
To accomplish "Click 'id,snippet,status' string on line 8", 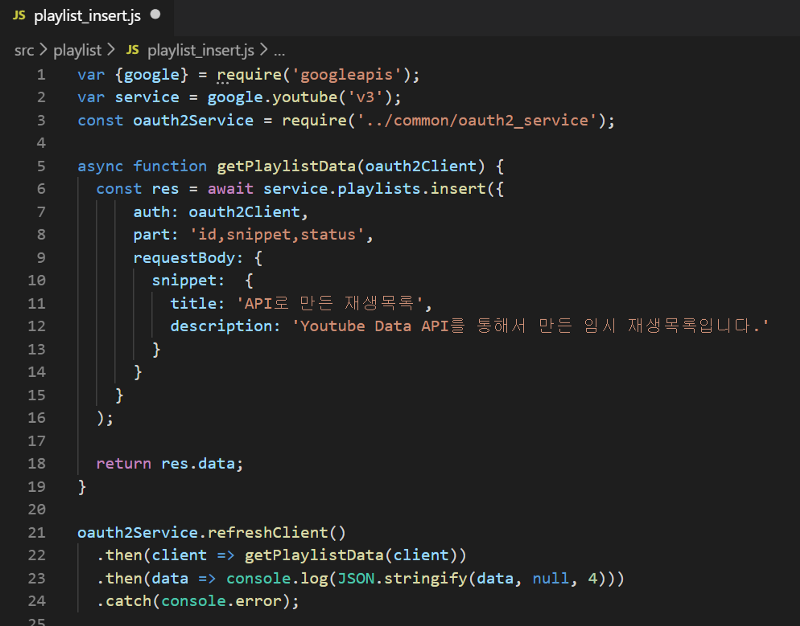I will pyautogui.click(x=277, y=235).
